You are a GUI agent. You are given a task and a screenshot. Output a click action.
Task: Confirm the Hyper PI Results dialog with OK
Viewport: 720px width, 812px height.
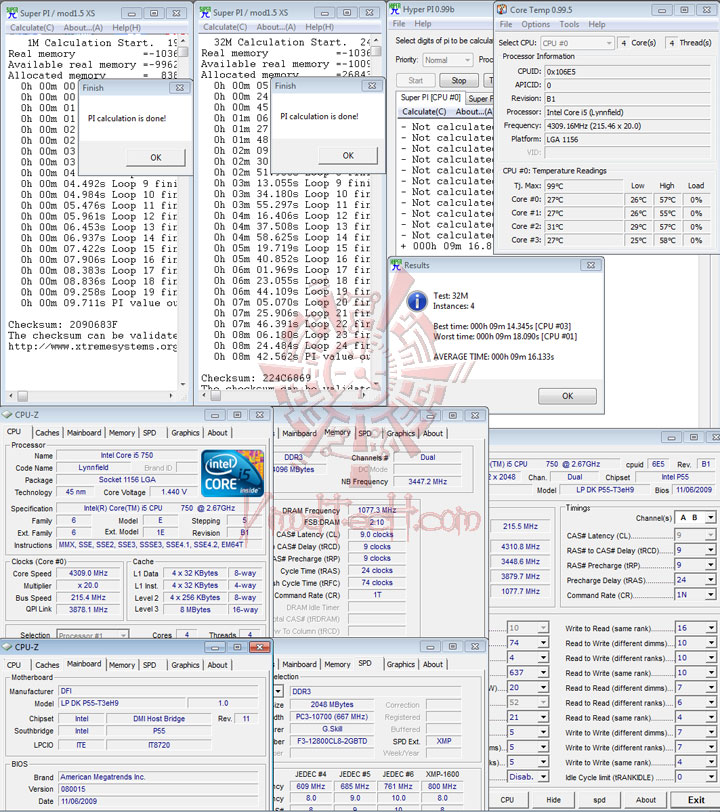coord(568,396)
